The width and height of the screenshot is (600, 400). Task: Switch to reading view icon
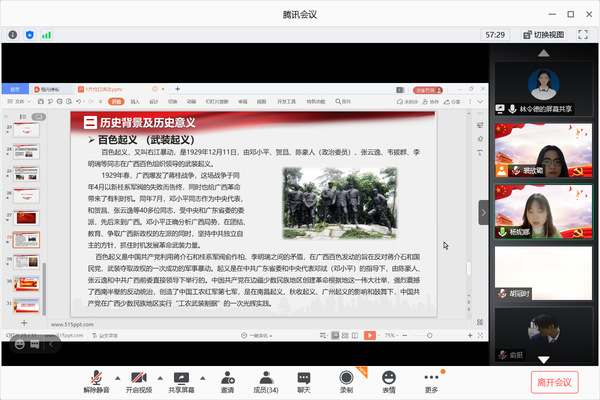coord(355,335)
